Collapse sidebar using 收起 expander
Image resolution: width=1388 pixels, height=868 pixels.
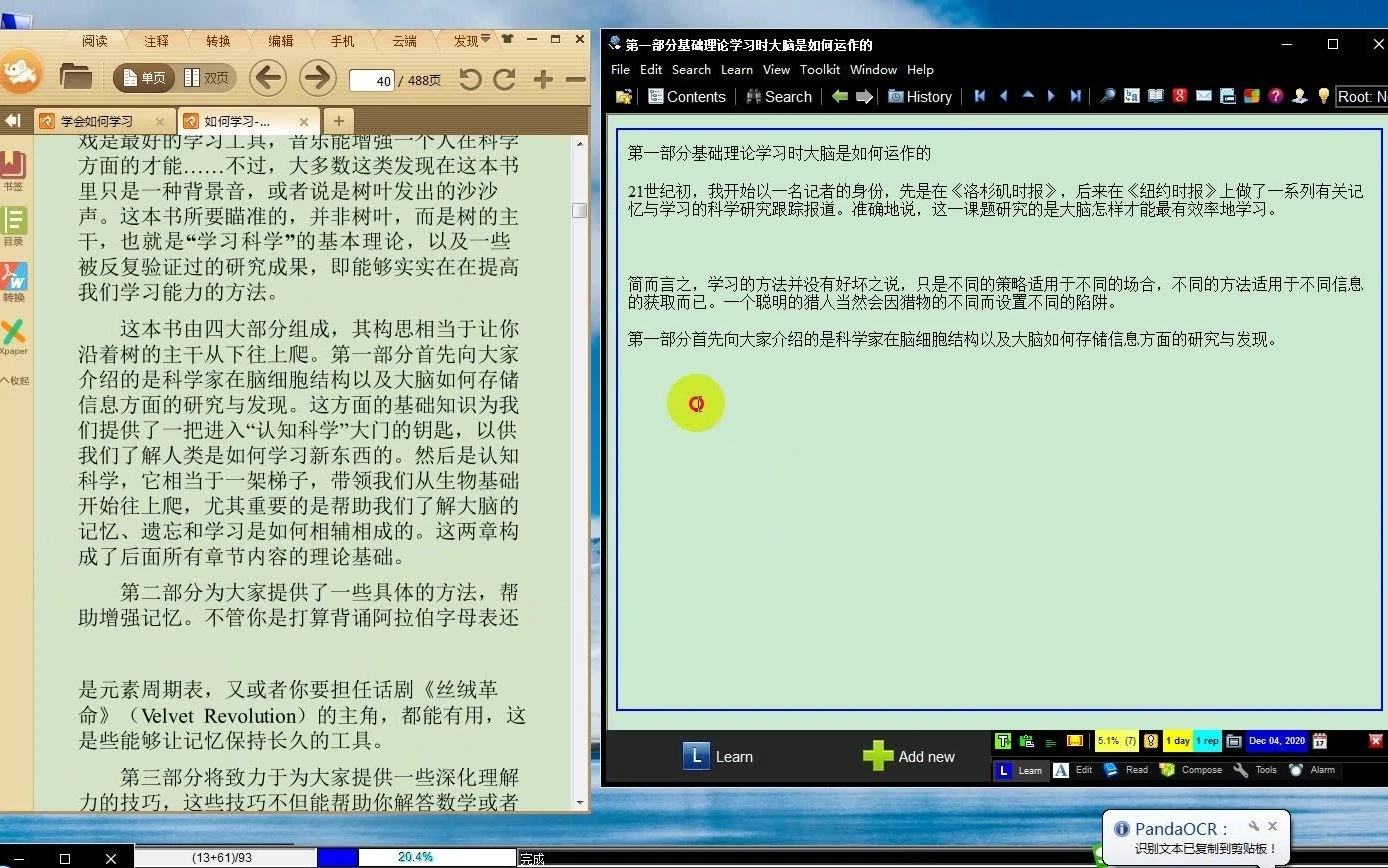pos(14,381)
